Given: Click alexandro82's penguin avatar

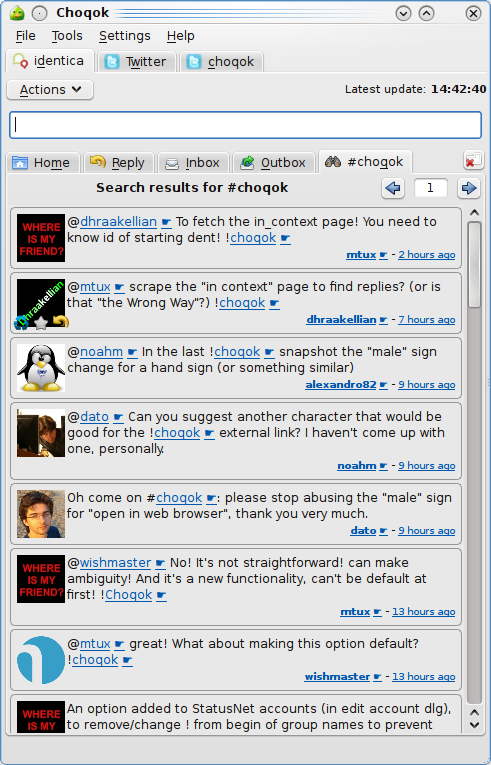Looking at the screenshot, I should (x=41, y=368).
